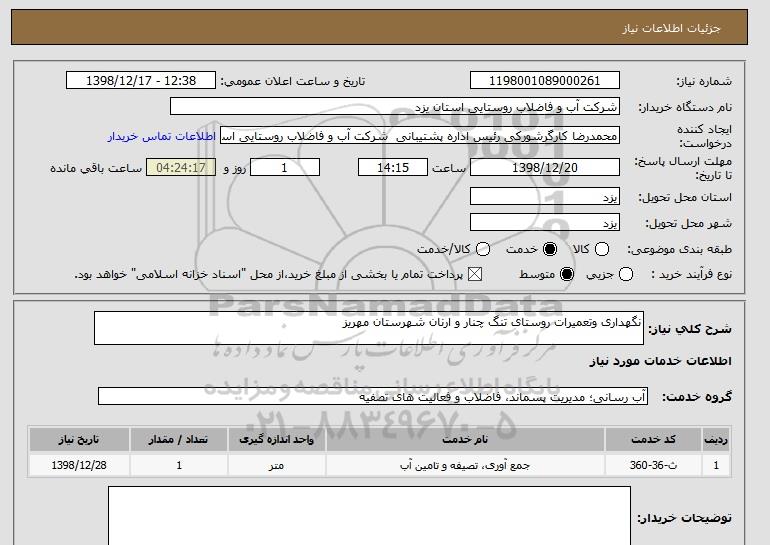Click the service name cell جمع آوری، تصفیه و تامین آب
The width and height of the screenshot is (770, 545).
(465, 465)
